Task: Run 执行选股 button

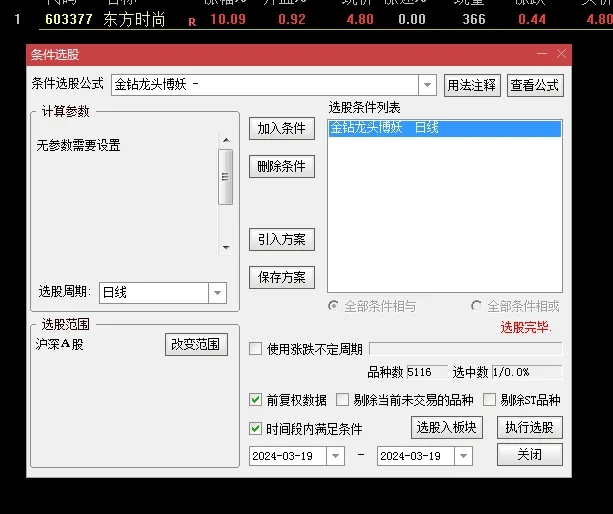Action: click(x=530, y=428)
